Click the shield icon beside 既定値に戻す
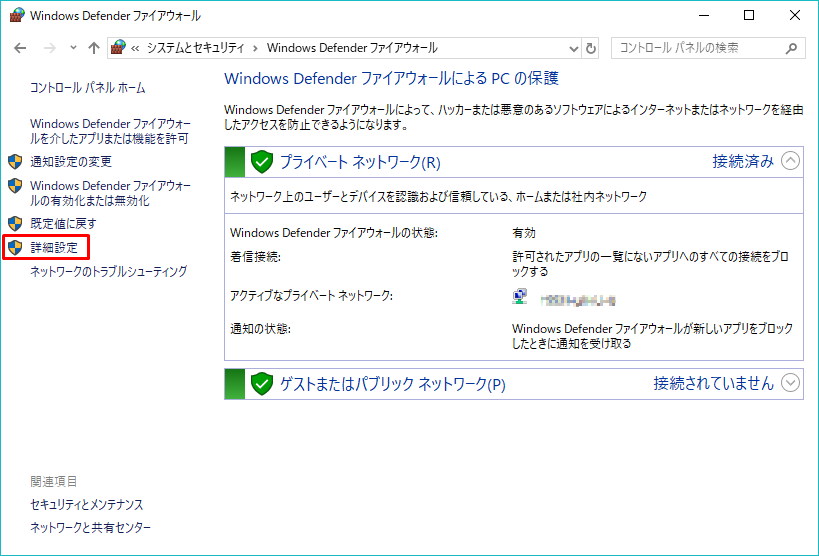Screen dimensions: 819x556 (15, 223)
